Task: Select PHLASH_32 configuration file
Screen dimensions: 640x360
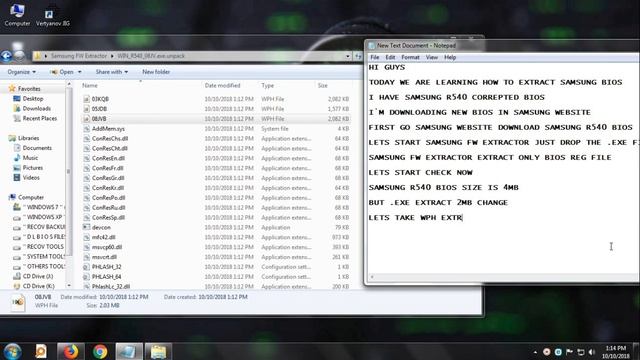Action: (106, 267)
